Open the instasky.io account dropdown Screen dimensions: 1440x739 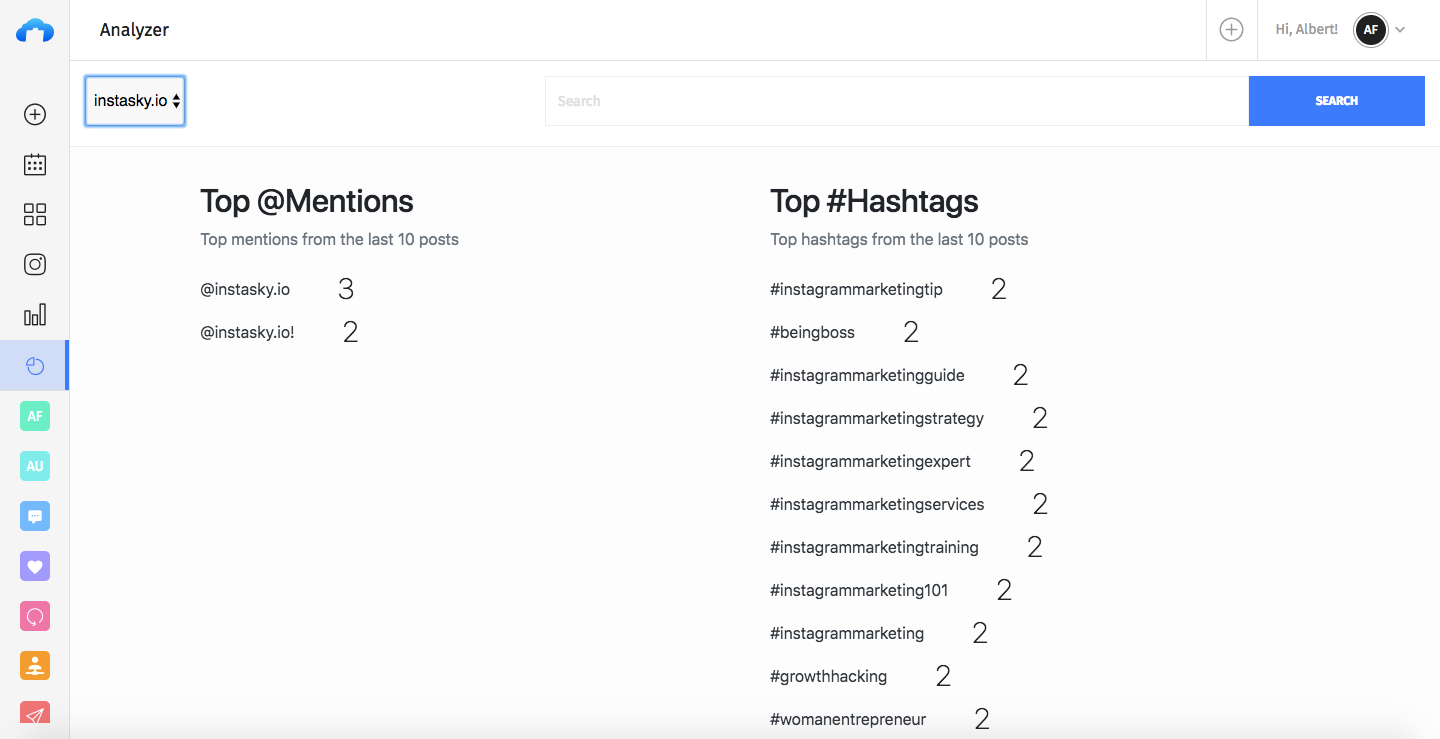[x=135, y=101]
